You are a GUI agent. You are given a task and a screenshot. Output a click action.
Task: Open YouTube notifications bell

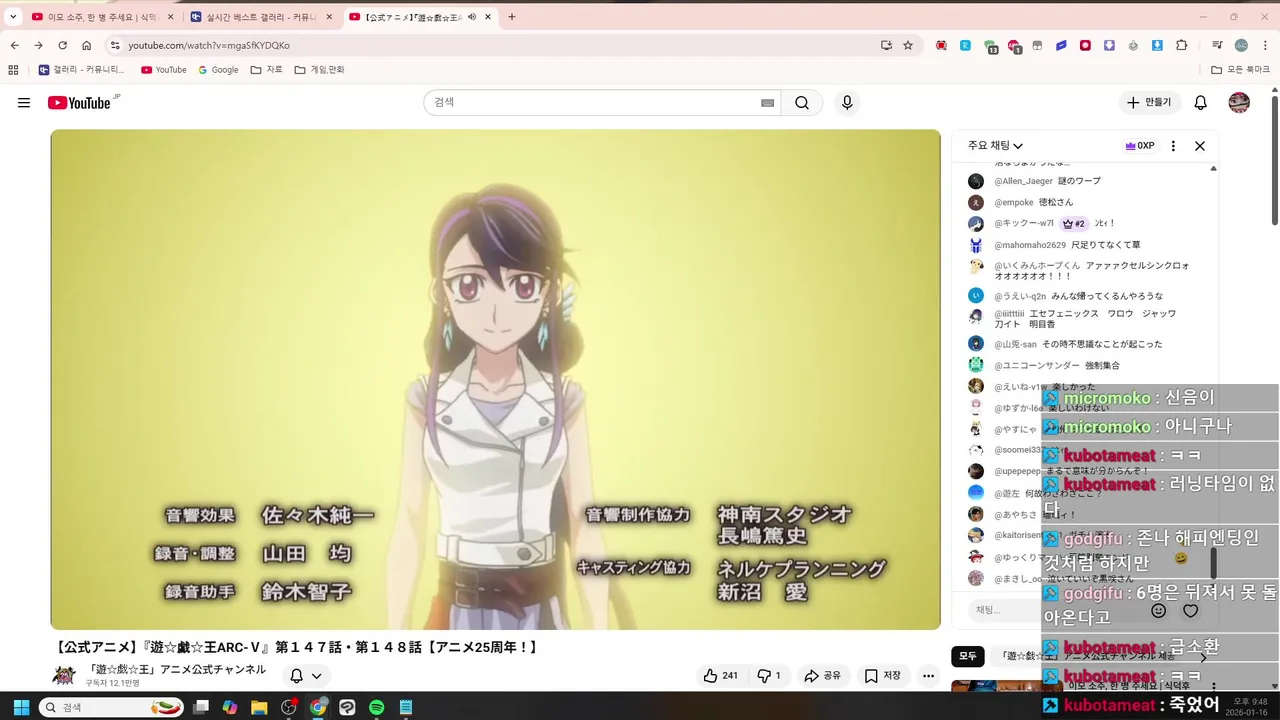point(1201,103)
